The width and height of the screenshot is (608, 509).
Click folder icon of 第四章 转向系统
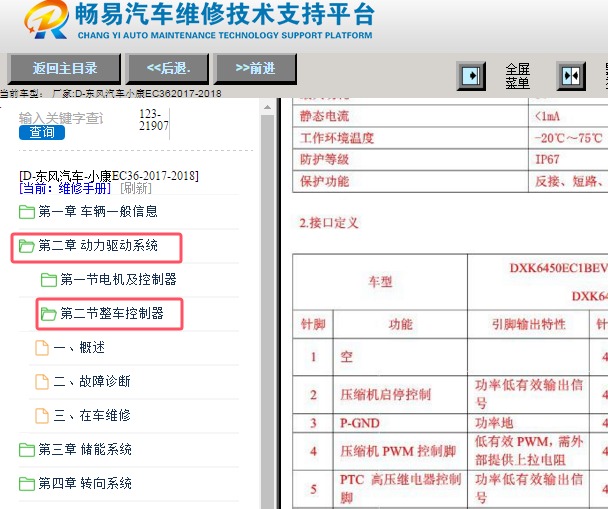click(27, 484)
